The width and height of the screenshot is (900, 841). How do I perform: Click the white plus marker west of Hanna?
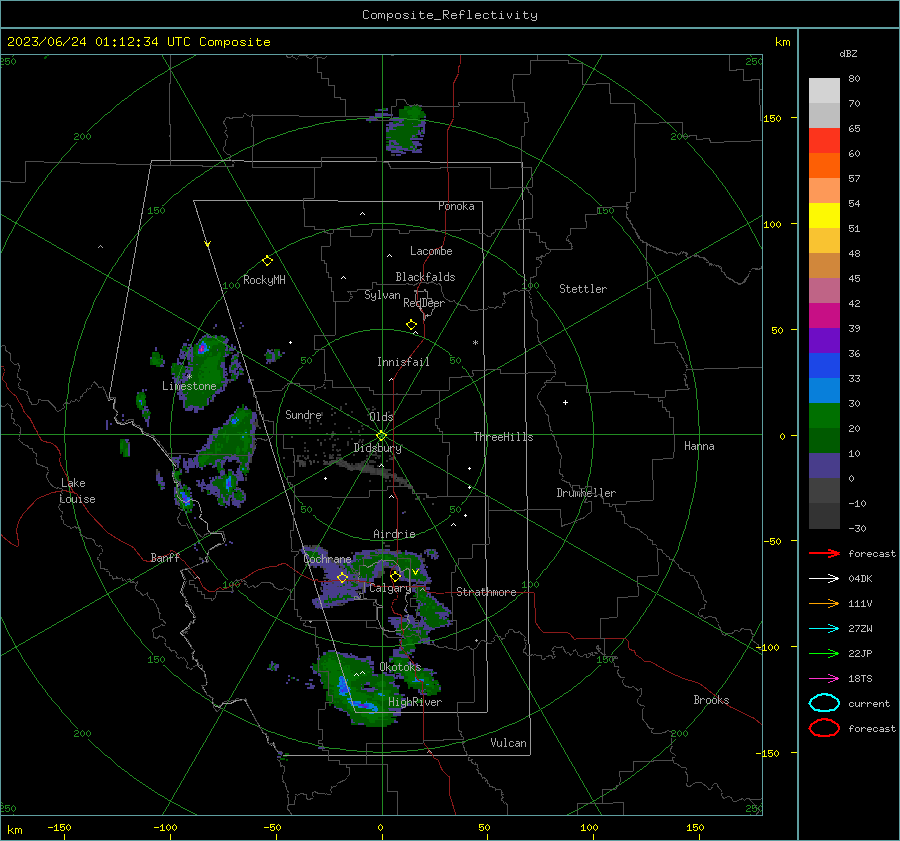click(x=565, y=402)
